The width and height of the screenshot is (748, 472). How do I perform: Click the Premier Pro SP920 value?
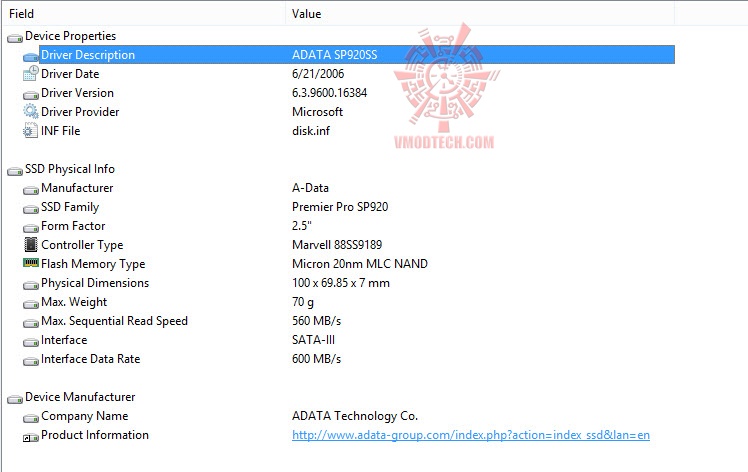coord(340,207)
